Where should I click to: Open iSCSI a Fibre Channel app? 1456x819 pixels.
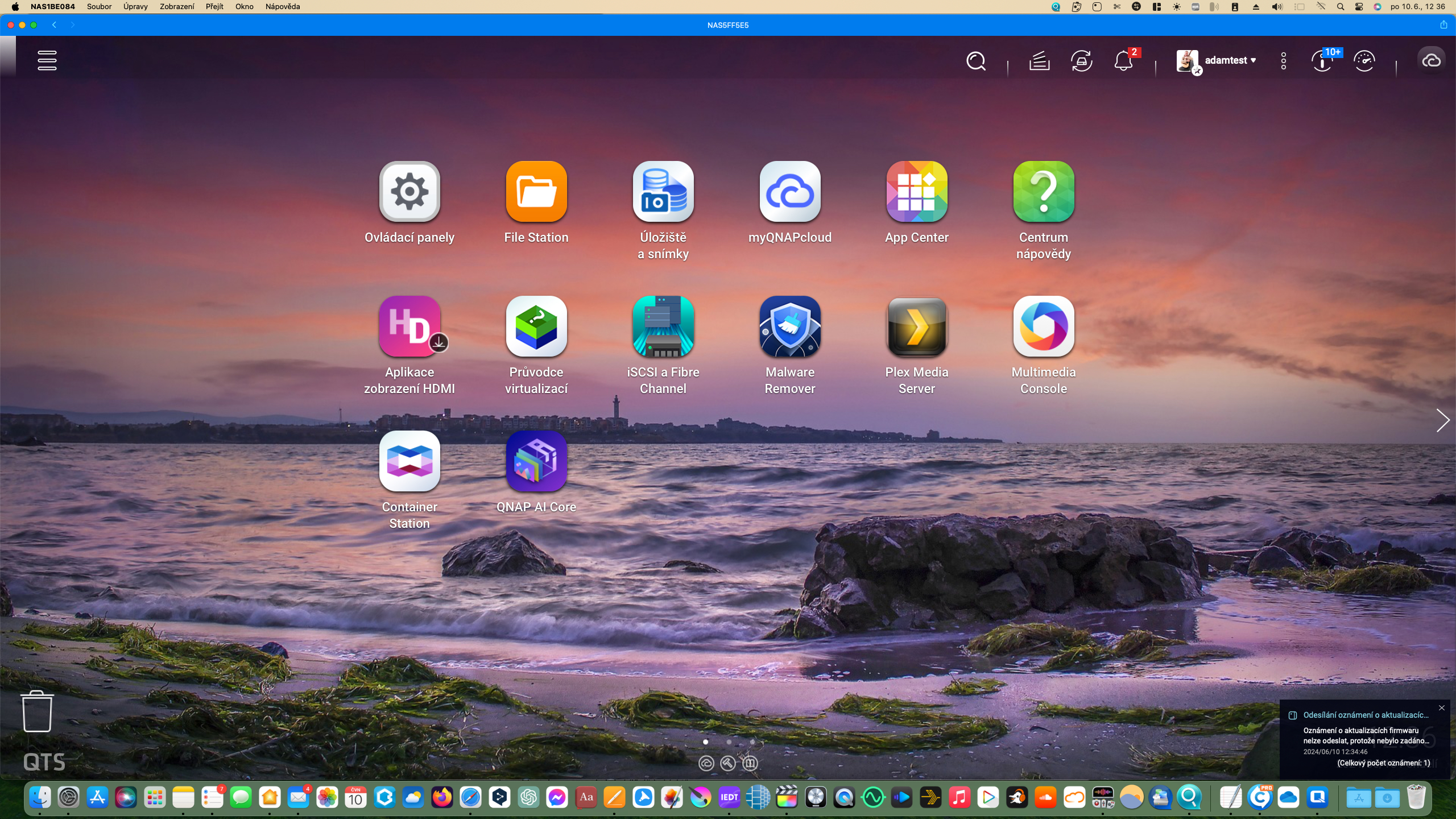click(x=663, y=326)
